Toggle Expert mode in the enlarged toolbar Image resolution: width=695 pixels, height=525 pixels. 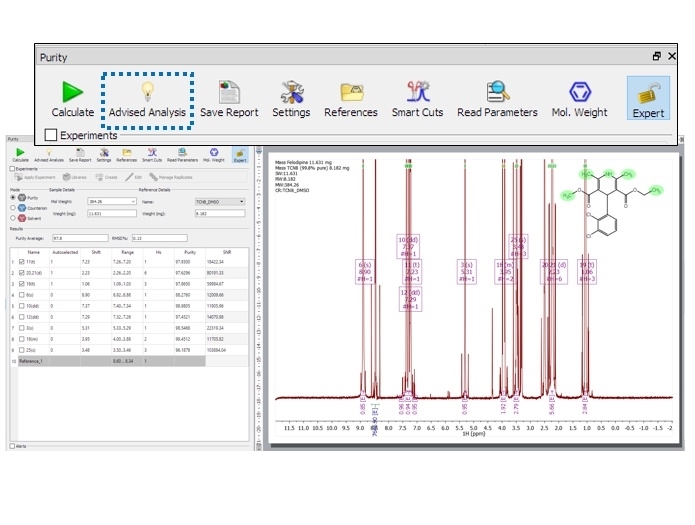tap(648, 99)
